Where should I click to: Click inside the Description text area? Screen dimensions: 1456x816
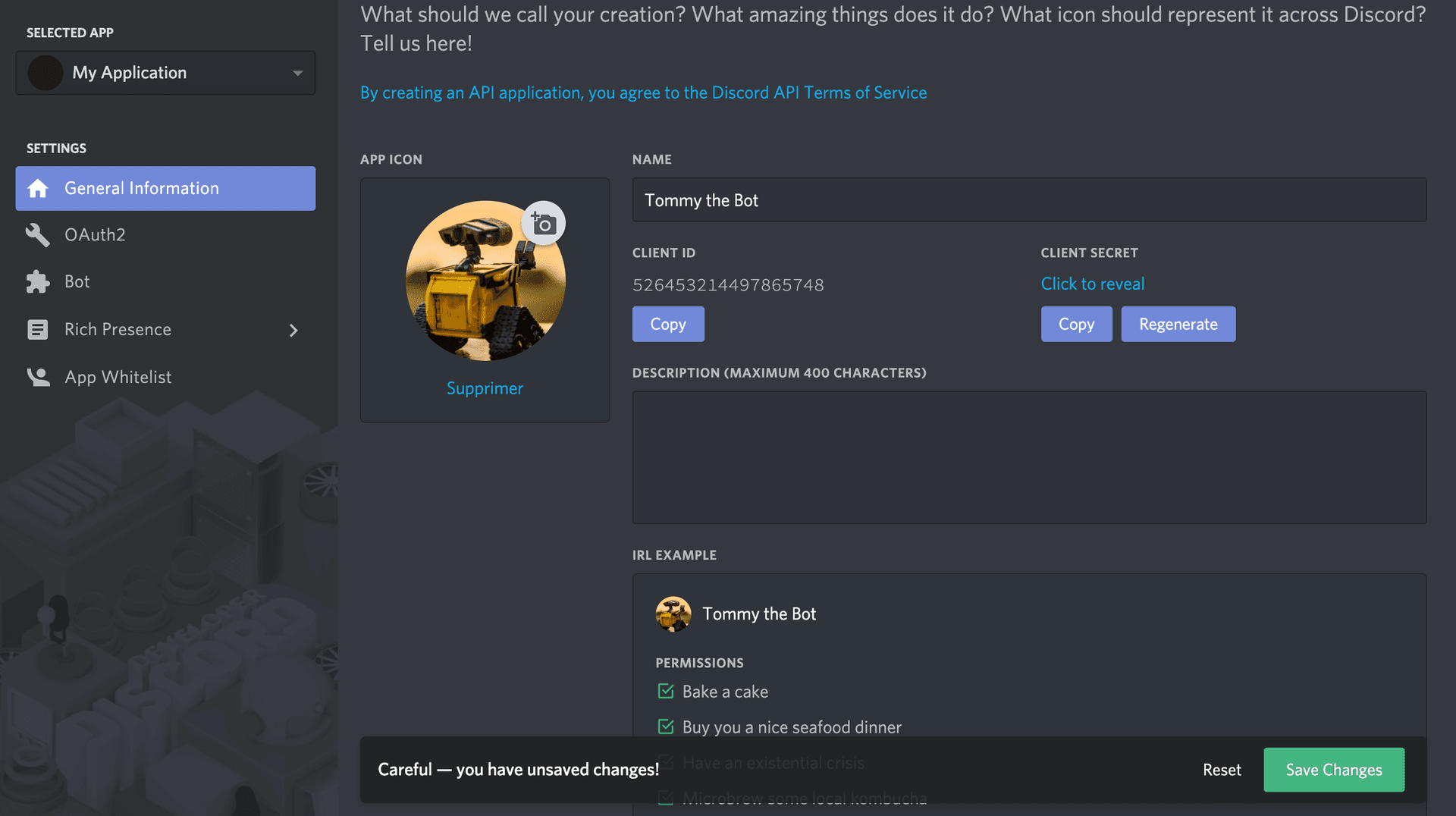(1029, 457)
